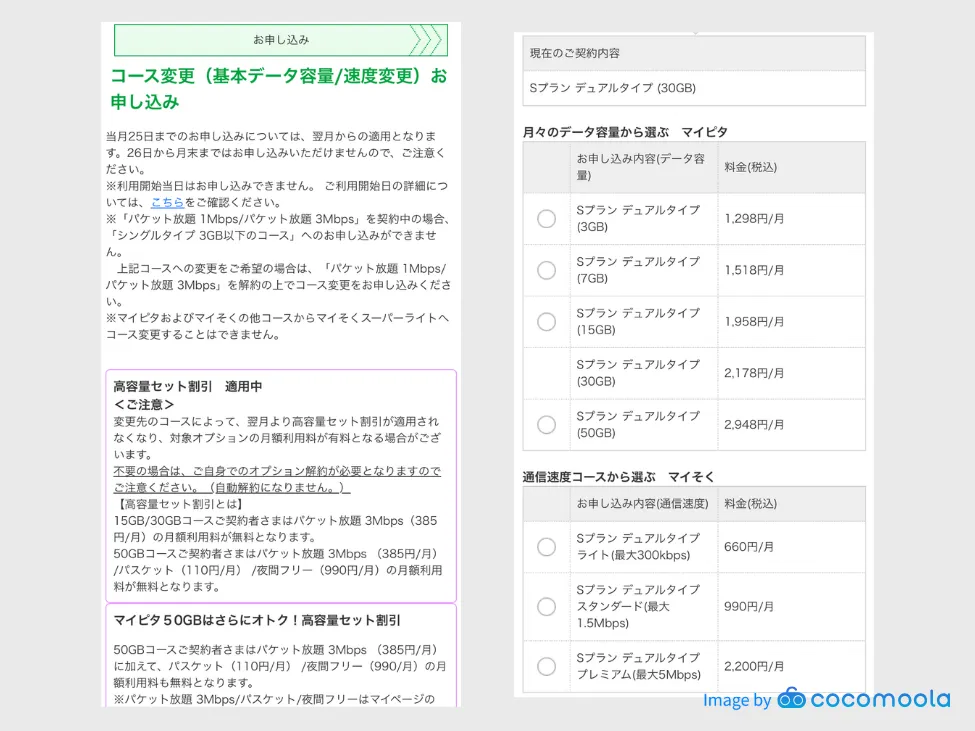Click the 高容量セット割引 適用中 heading

(187, 387)
